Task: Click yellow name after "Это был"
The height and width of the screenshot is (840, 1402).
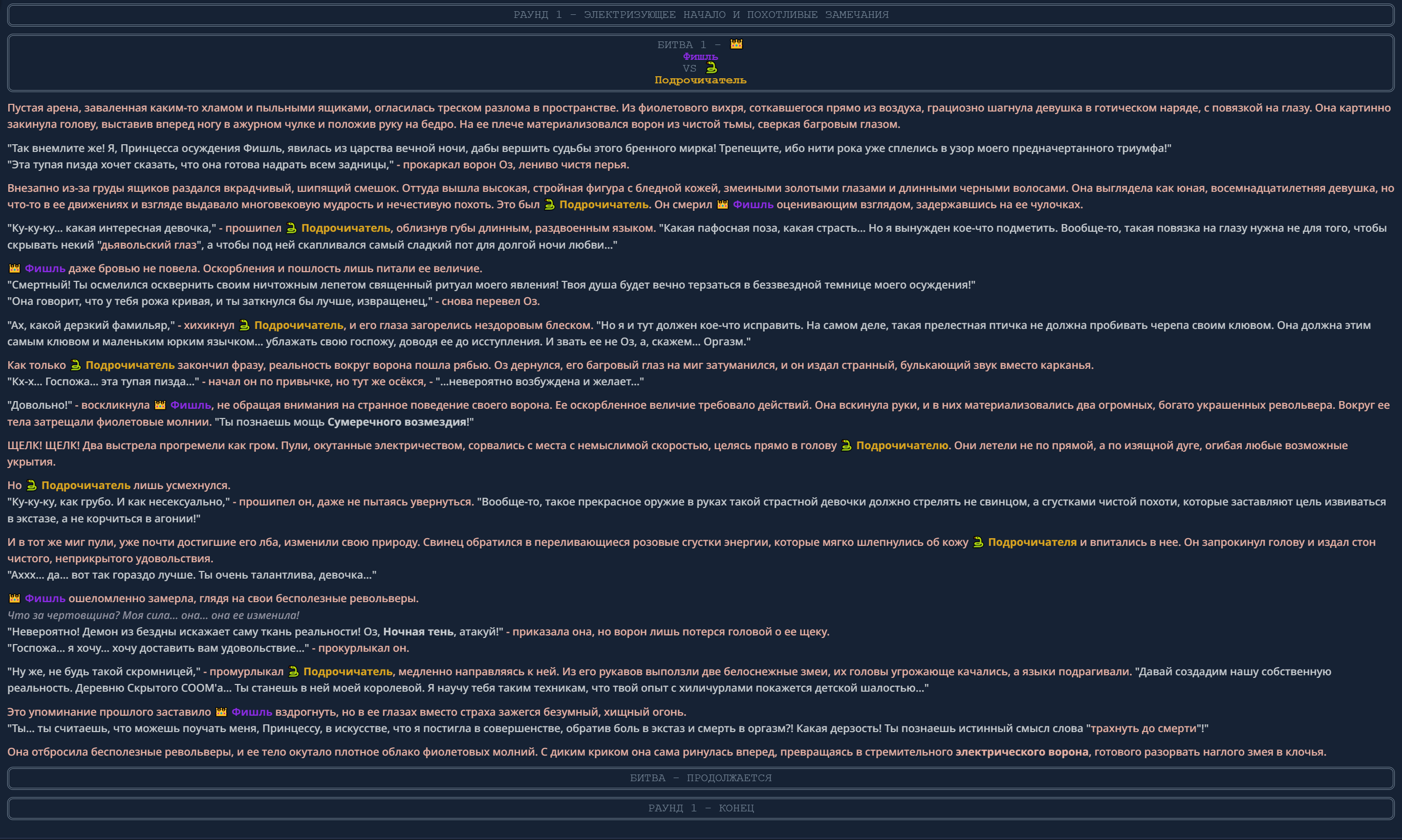Action: (603, 204)
